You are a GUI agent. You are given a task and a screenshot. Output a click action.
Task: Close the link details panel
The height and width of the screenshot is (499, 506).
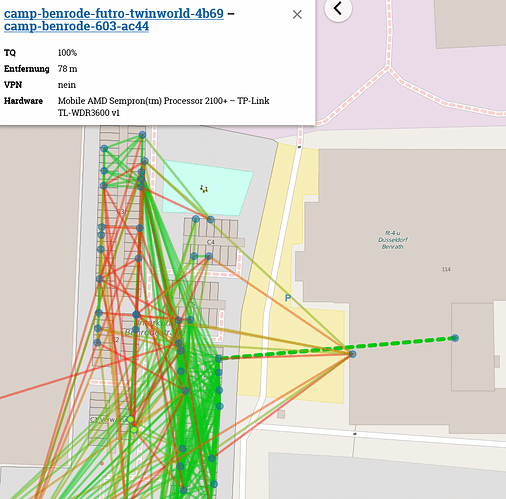coord(297,14)
